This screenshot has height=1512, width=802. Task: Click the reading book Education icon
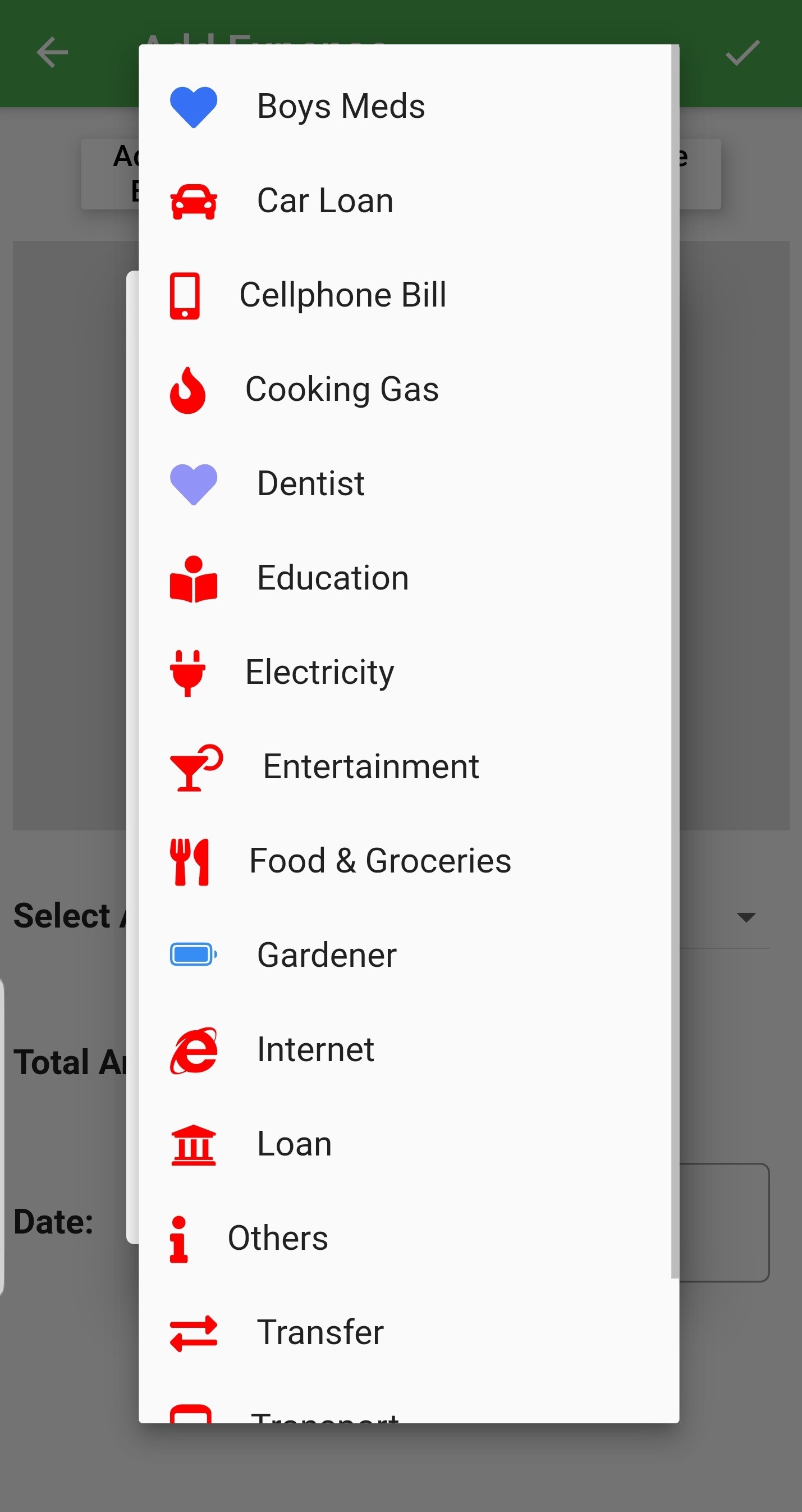[x=193, y=579]
